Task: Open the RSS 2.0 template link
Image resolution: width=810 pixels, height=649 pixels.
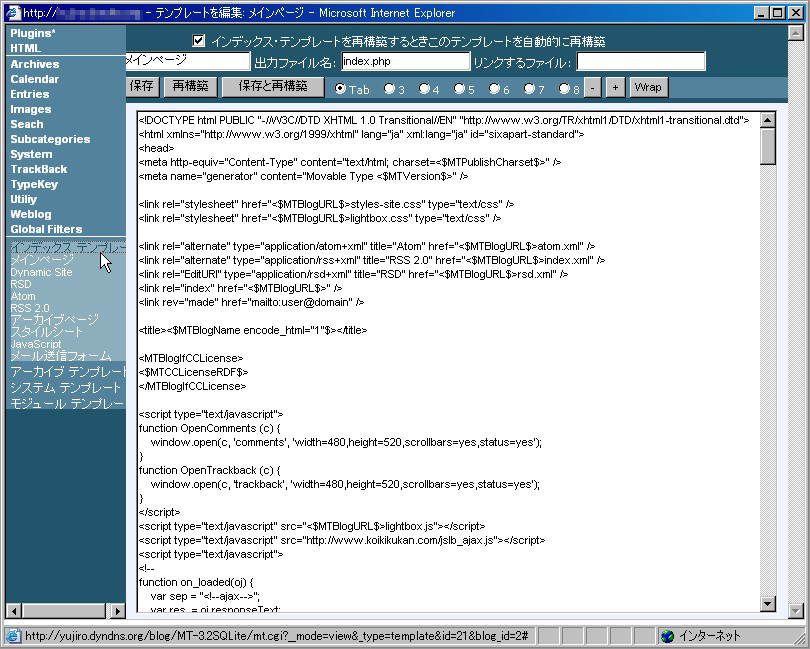Action: tap(30, 308)
